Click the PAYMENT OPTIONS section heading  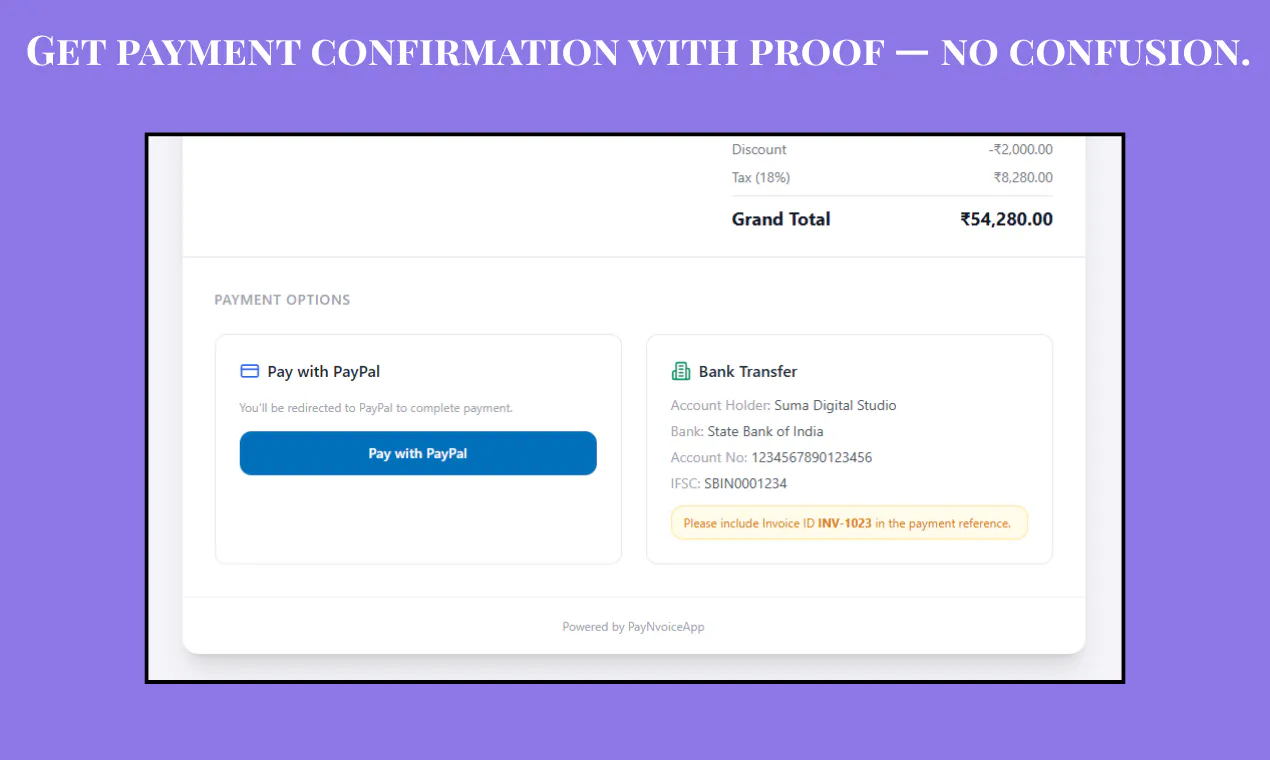tap(282, 300)
